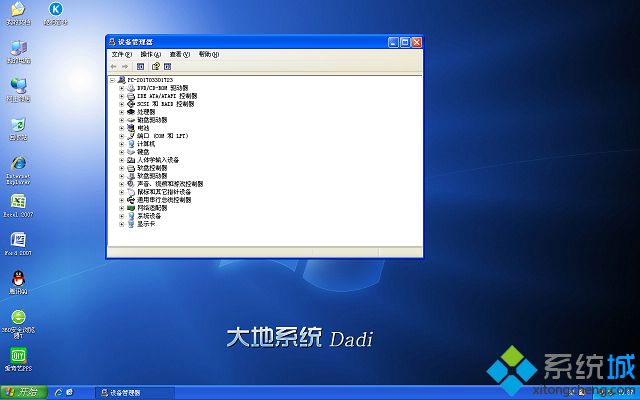Click the network adapter card icon
640x400 pixels.
click(x=131, y=208)
